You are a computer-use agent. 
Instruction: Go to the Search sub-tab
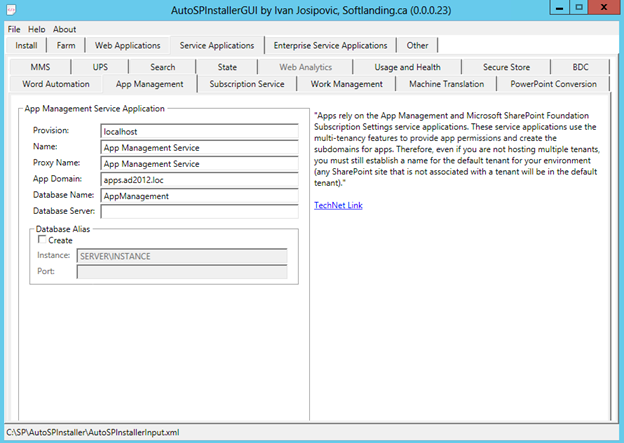(162, 67)
